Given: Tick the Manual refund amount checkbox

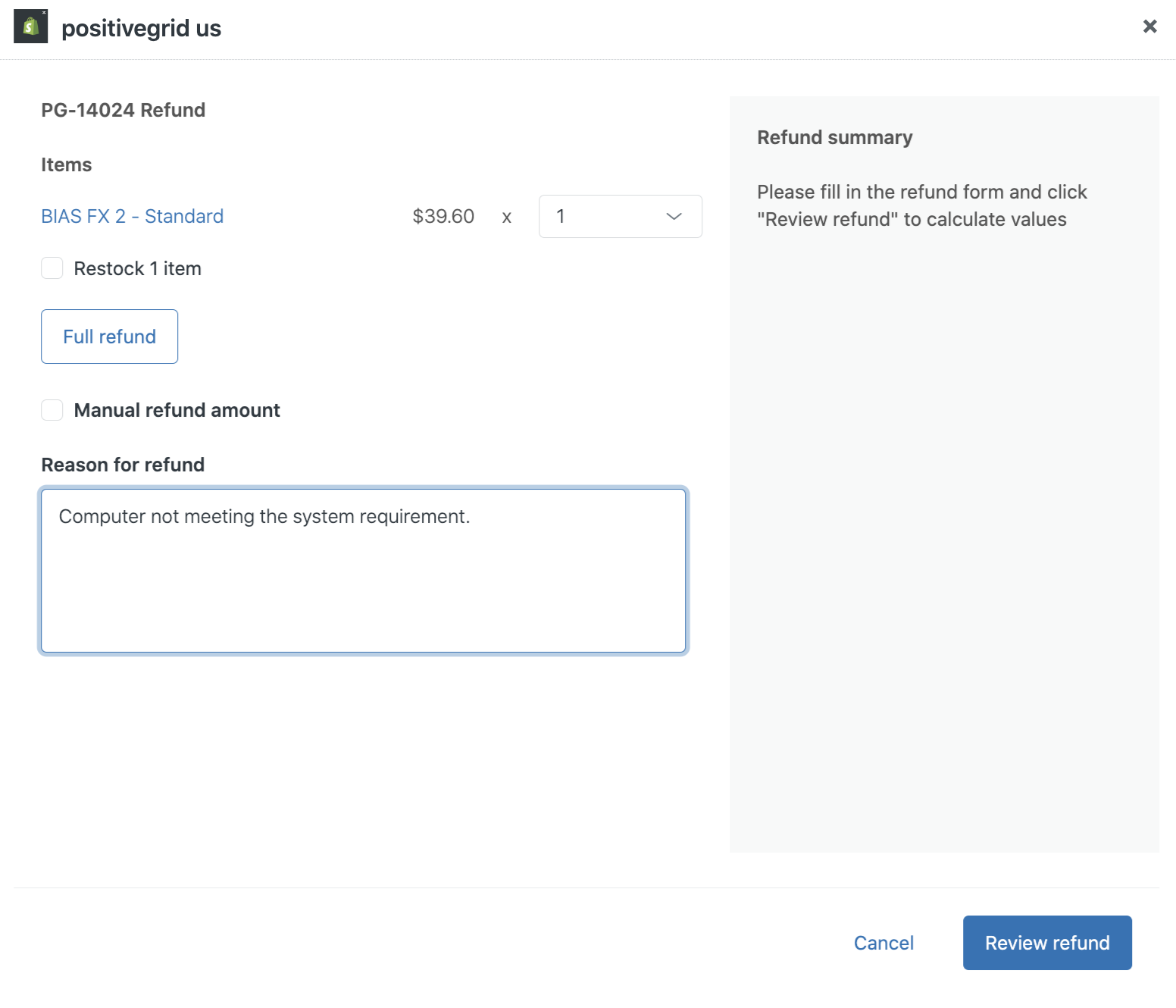Looking at the screenshot, I should (52, 410).
